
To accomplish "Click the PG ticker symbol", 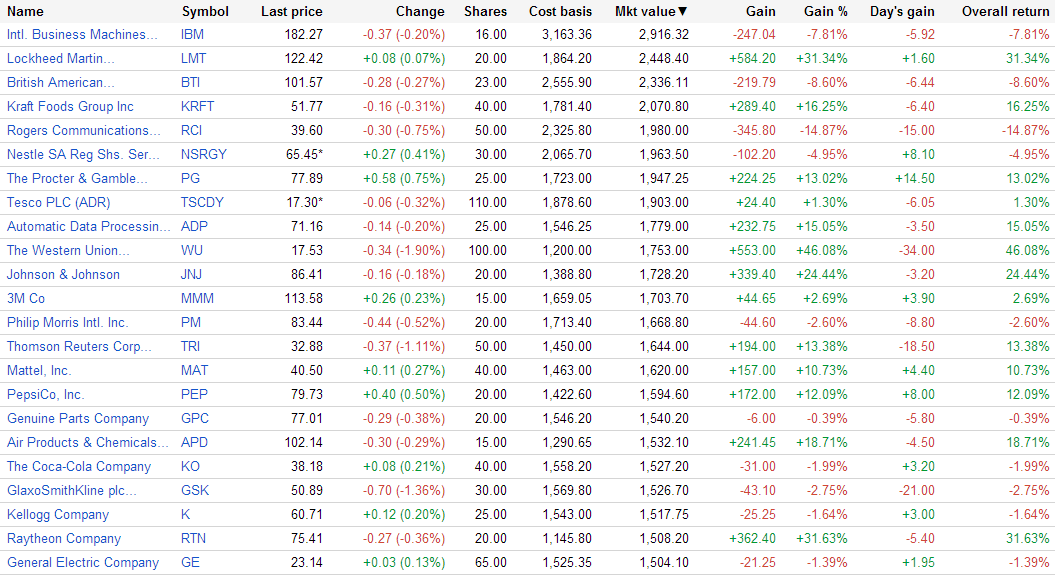I will pos(191,179).
